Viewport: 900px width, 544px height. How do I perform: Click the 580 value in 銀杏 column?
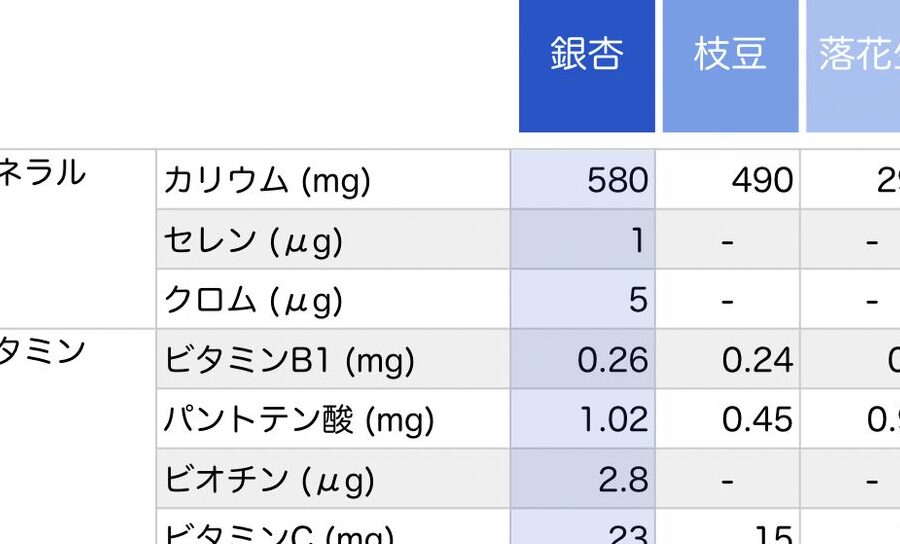coord(617,181)
